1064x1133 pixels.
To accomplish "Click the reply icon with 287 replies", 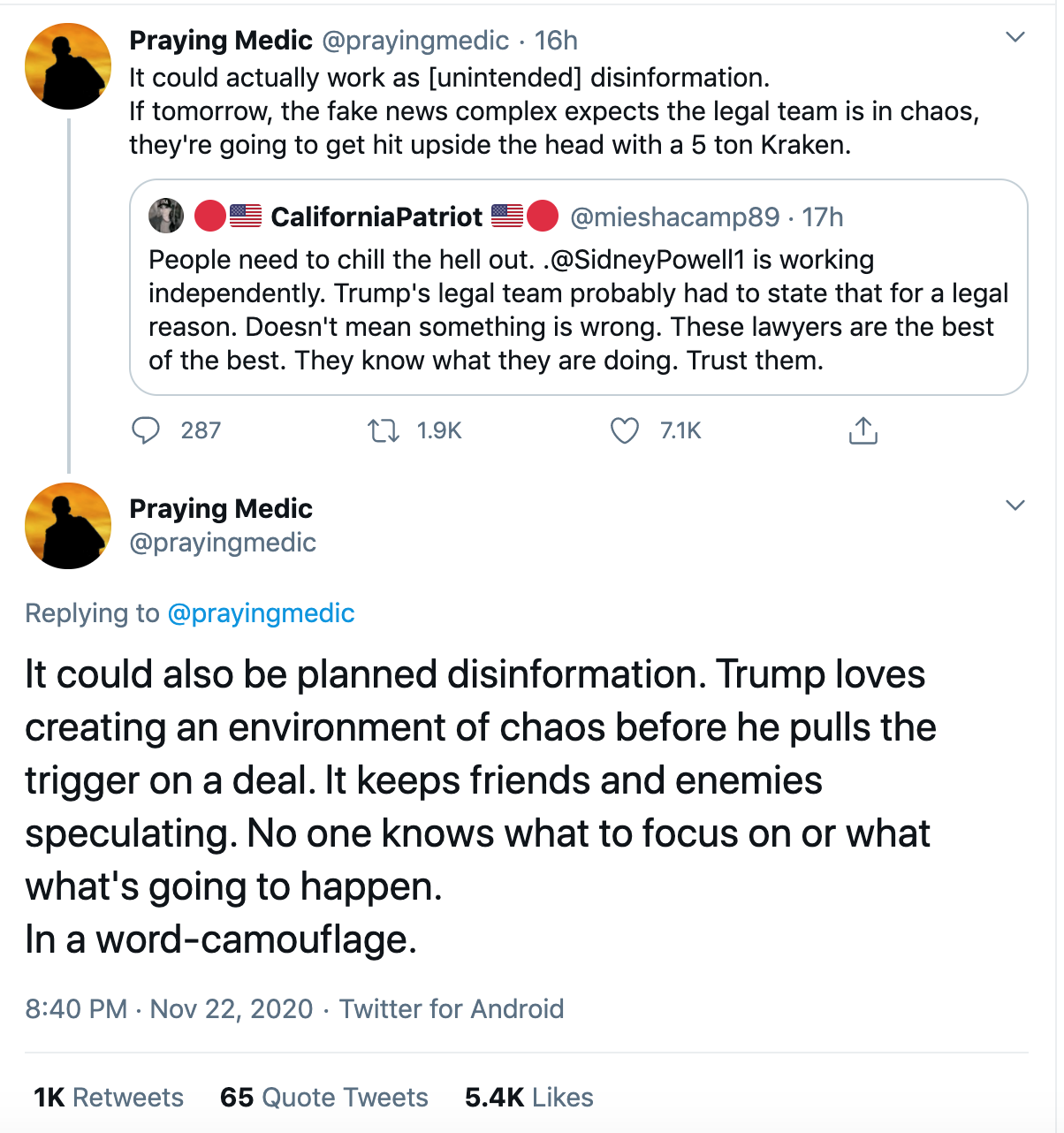I will click(x=146, y=430).
